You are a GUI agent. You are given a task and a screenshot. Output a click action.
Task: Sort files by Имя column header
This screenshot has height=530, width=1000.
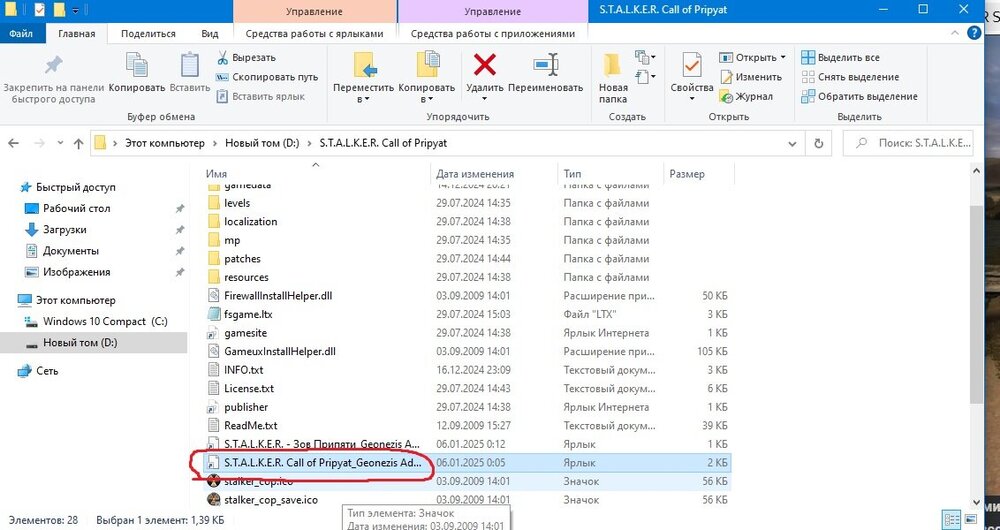point(215,174)
